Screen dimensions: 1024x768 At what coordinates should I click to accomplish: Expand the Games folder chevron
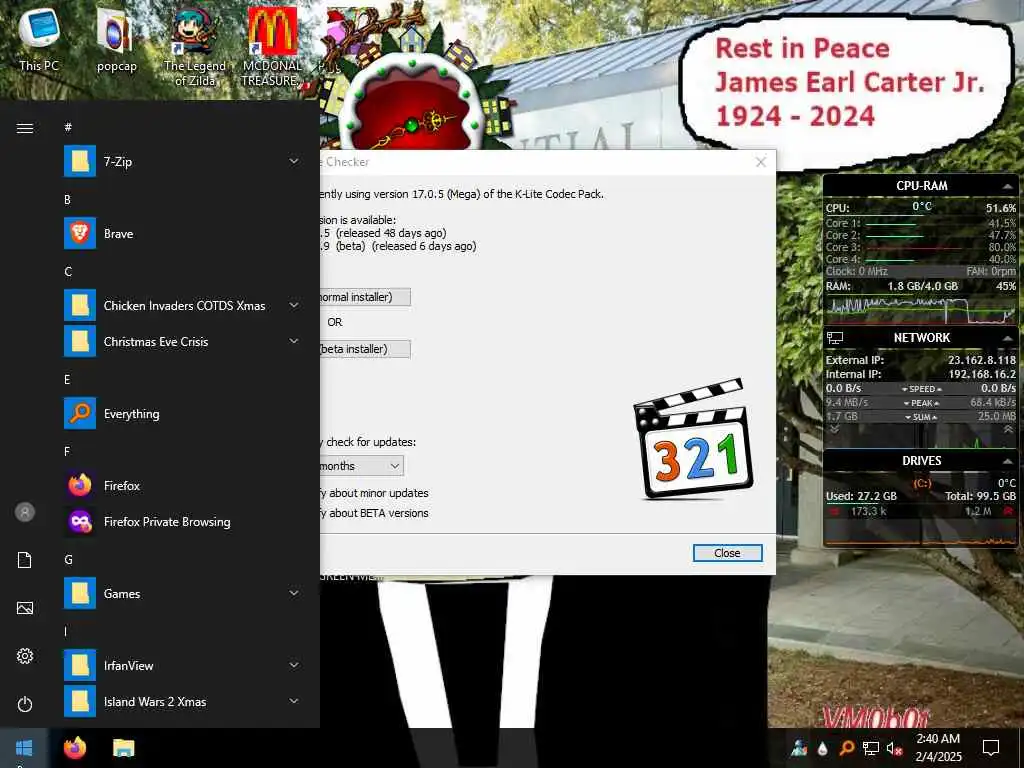pyautogui.click(x=294, y=593)
